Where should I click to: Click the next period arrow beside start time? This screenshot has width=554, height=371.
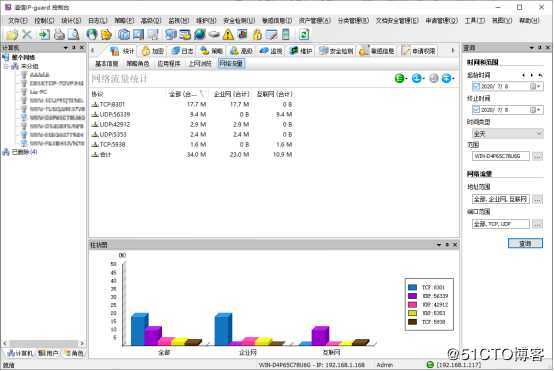pos(531,75)
